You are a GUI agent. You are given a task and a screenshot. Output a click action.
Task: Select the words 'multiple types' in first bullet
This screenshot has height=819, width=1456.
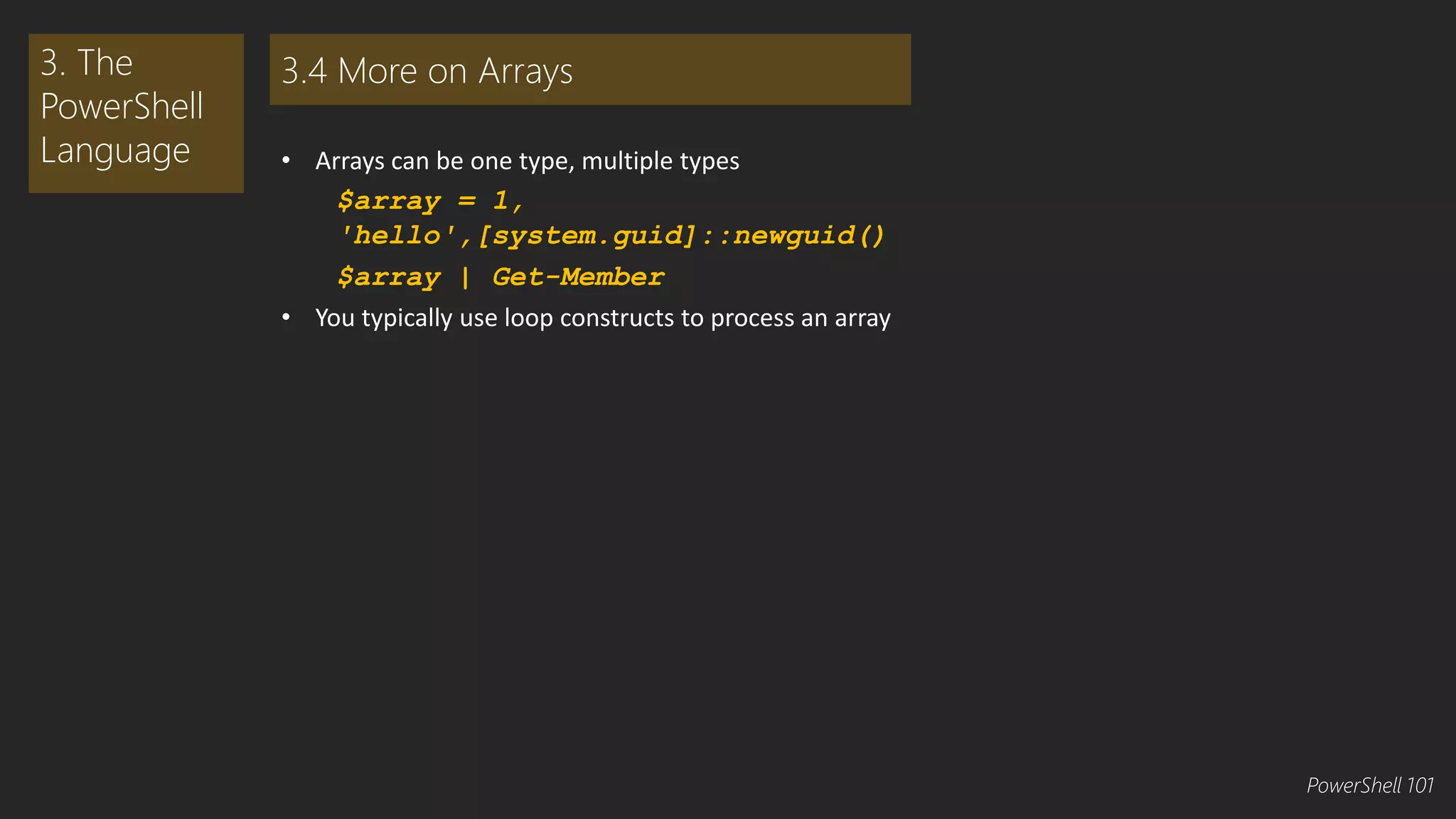pos(660,161)
